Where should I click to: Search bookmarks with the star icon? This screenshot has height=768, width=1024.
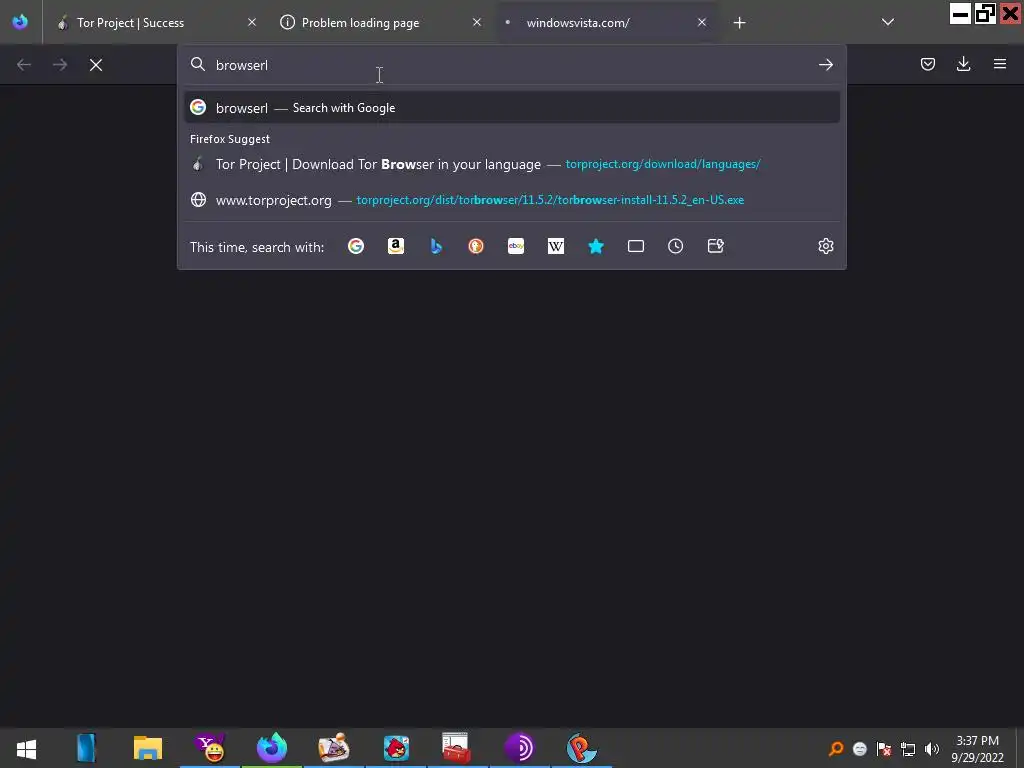tap(596, 246)
